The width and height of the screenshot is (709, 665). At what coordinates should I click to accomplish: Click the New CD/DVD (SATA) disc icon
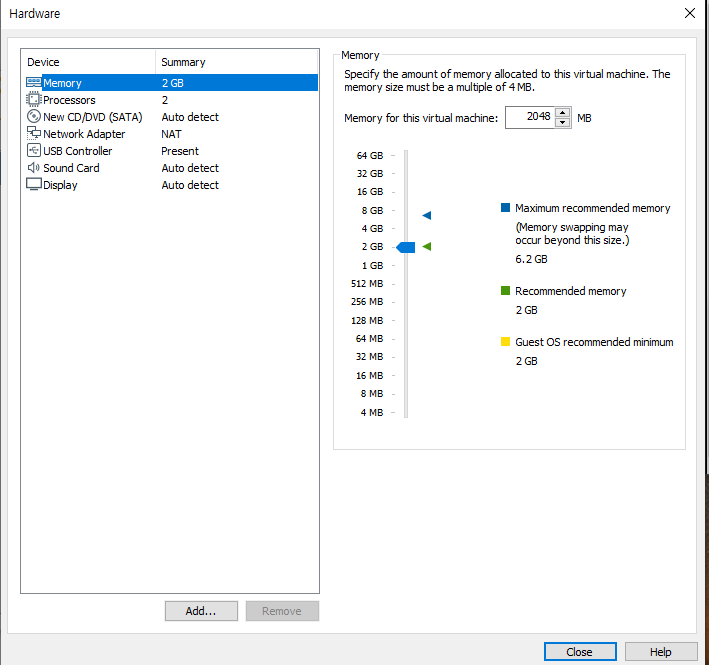(34, 117)
